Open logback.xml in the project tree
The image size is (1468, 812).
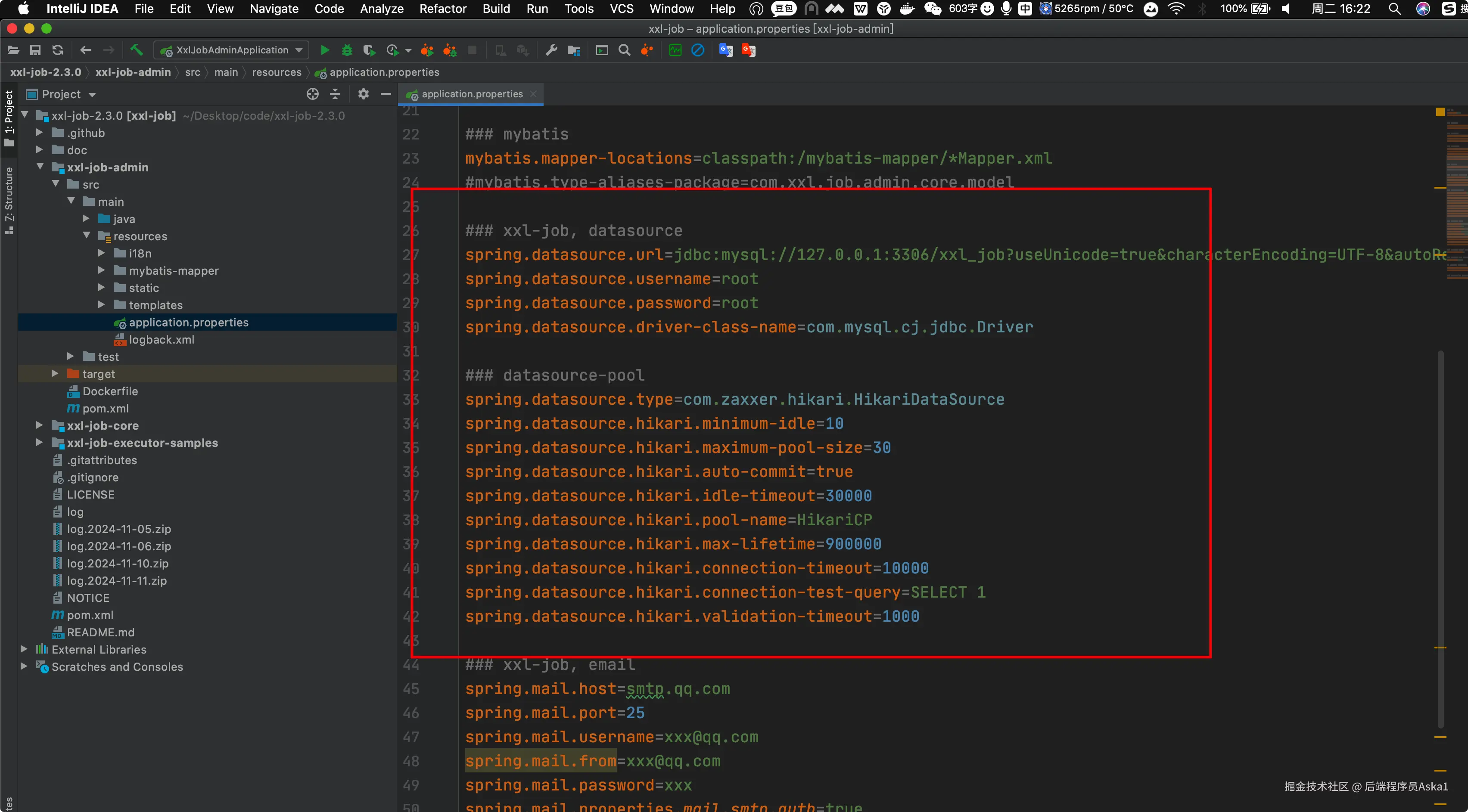161,339
